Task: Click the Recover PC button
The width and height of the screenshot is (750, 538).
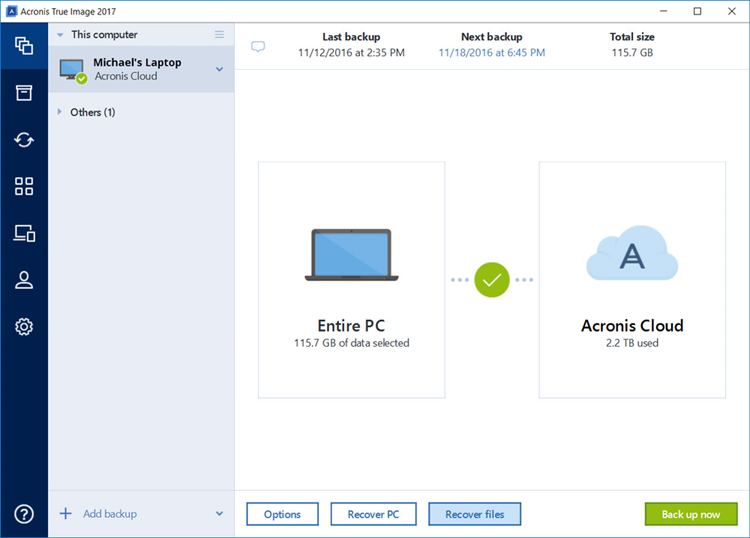Action: point(373,514)
